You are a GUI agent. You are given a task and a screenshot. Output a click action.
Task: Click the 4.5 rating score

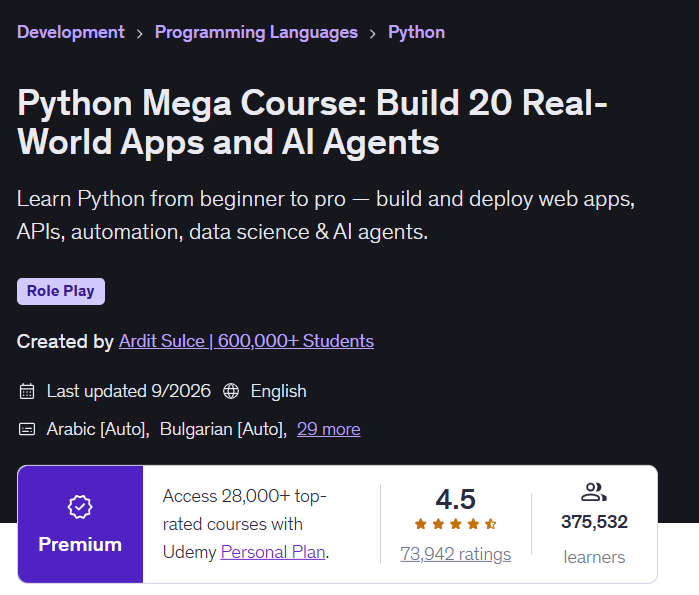[456, 499]
